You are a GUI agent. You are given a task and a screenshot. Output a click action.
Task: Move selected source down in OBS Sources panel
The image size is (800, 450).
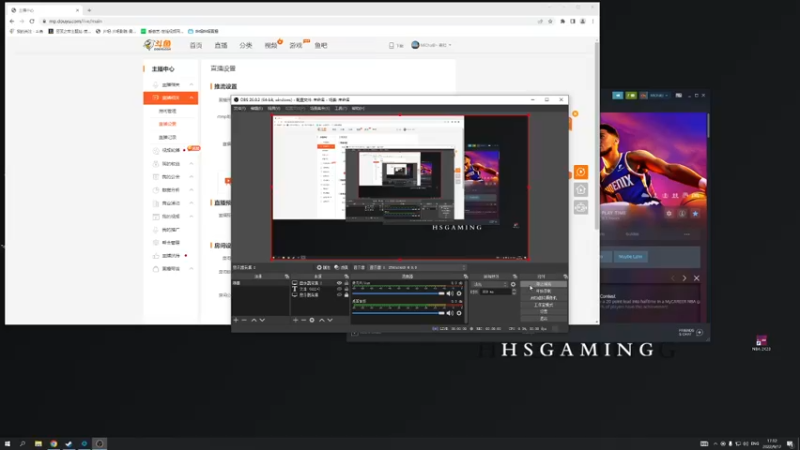(330, 320)
